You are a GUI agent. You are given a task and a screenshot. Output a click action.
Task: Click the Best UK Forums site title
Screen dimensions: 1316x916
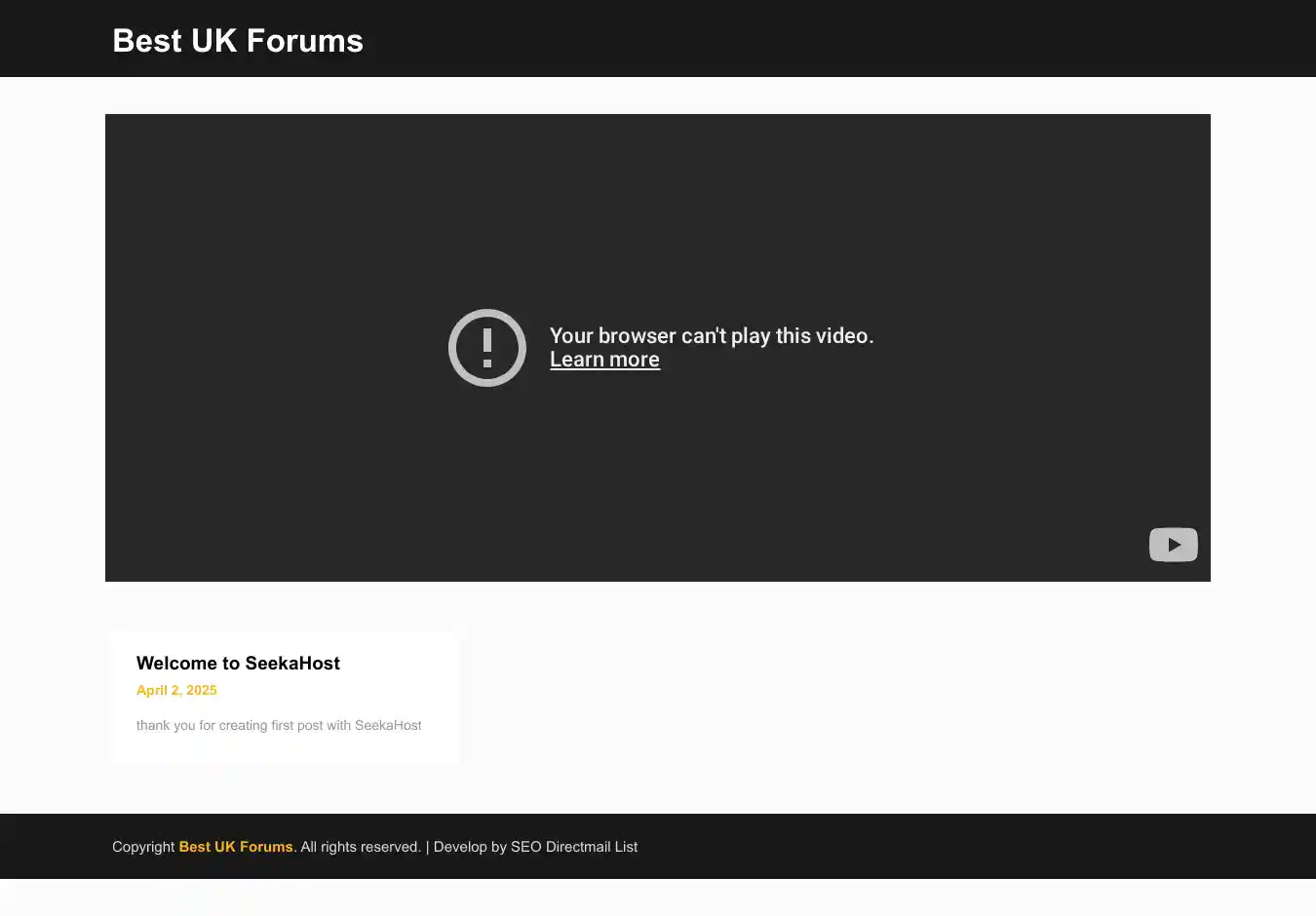coord(238,41)
